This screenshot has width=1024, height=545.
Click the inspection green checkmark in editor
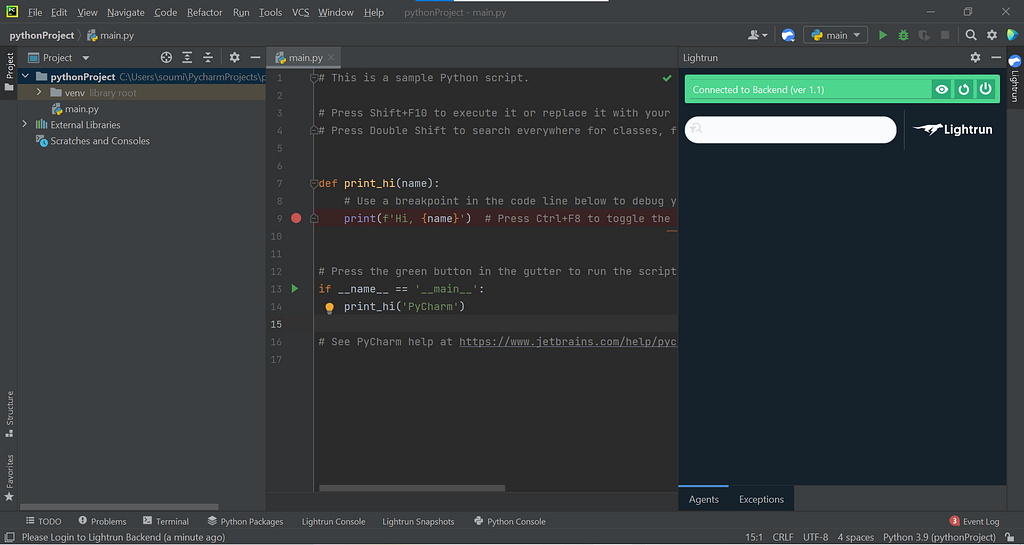(x=667, y=78)
